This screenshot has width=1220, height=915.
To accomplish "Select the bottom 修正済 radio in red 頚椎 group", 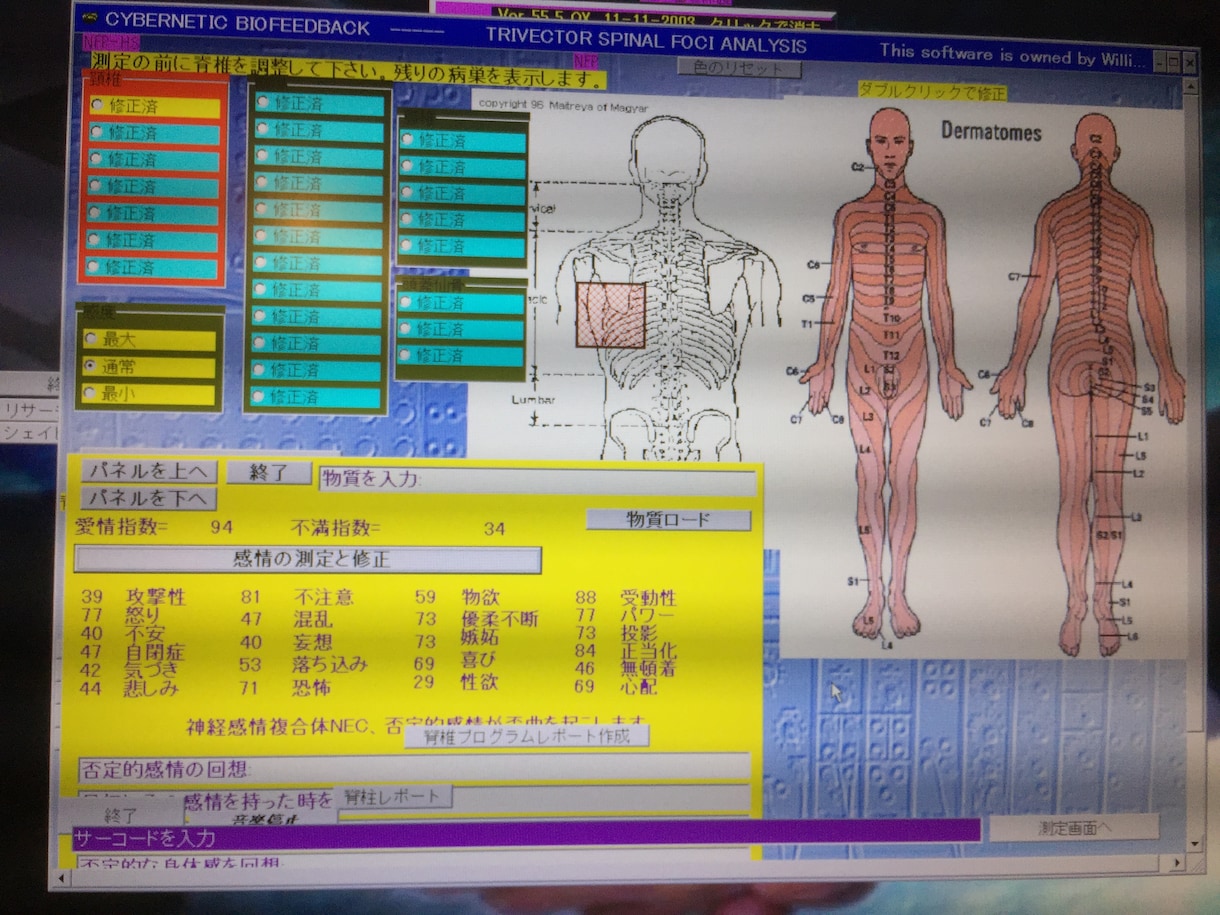I will [x=94, y=267].
